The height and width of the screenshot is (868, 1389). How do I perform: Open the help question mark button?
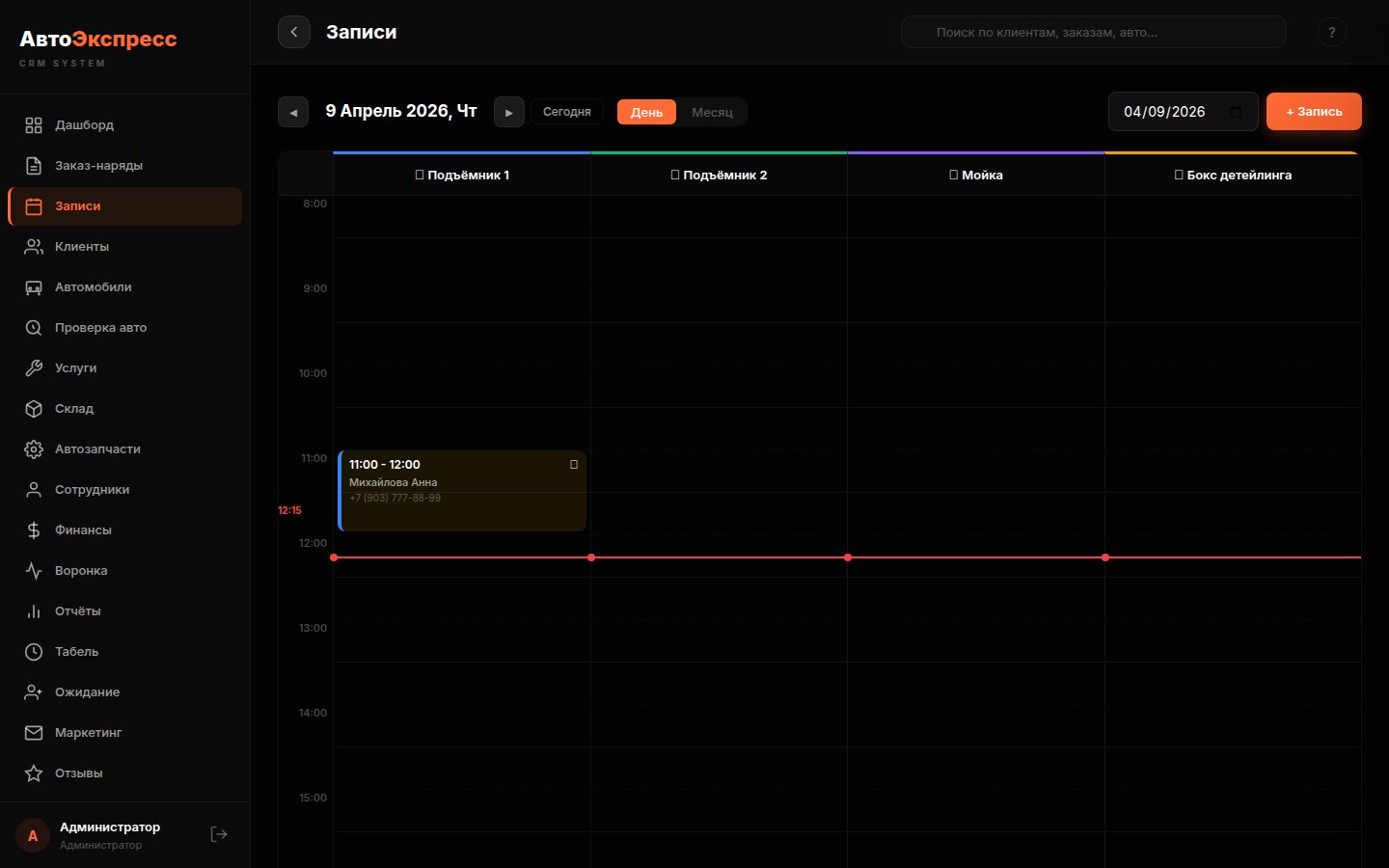point(1332,31)
